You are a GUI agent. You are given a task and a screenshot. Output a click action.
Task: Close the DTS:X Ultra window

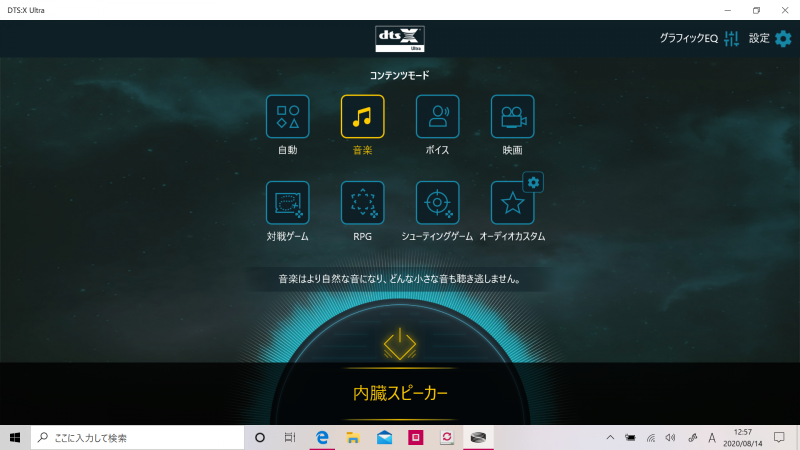tap(785, 10)
